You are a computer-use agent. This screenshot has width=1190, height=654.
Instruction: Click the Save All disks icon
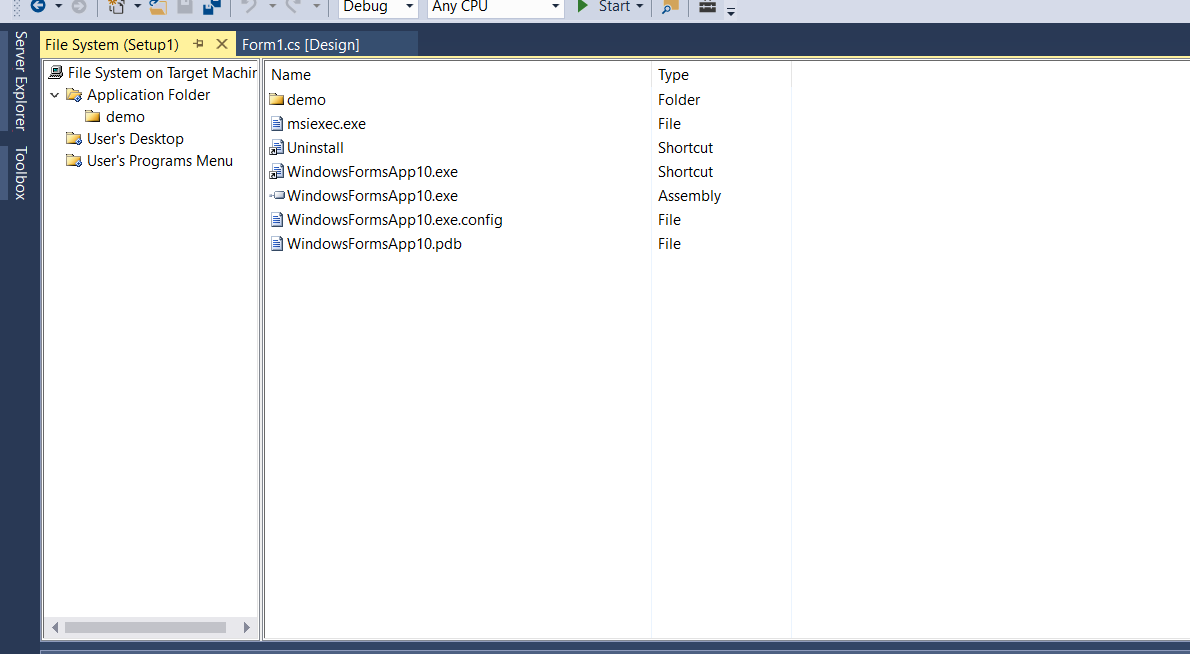[x=212, y=6]
